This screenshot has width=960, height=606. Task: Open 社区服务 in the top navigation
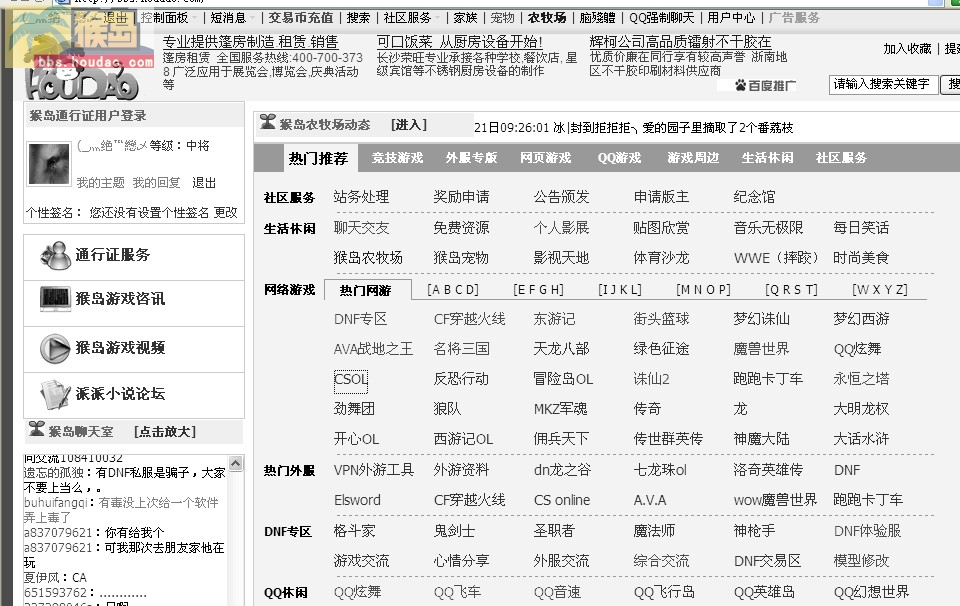(x=408, y=18)
